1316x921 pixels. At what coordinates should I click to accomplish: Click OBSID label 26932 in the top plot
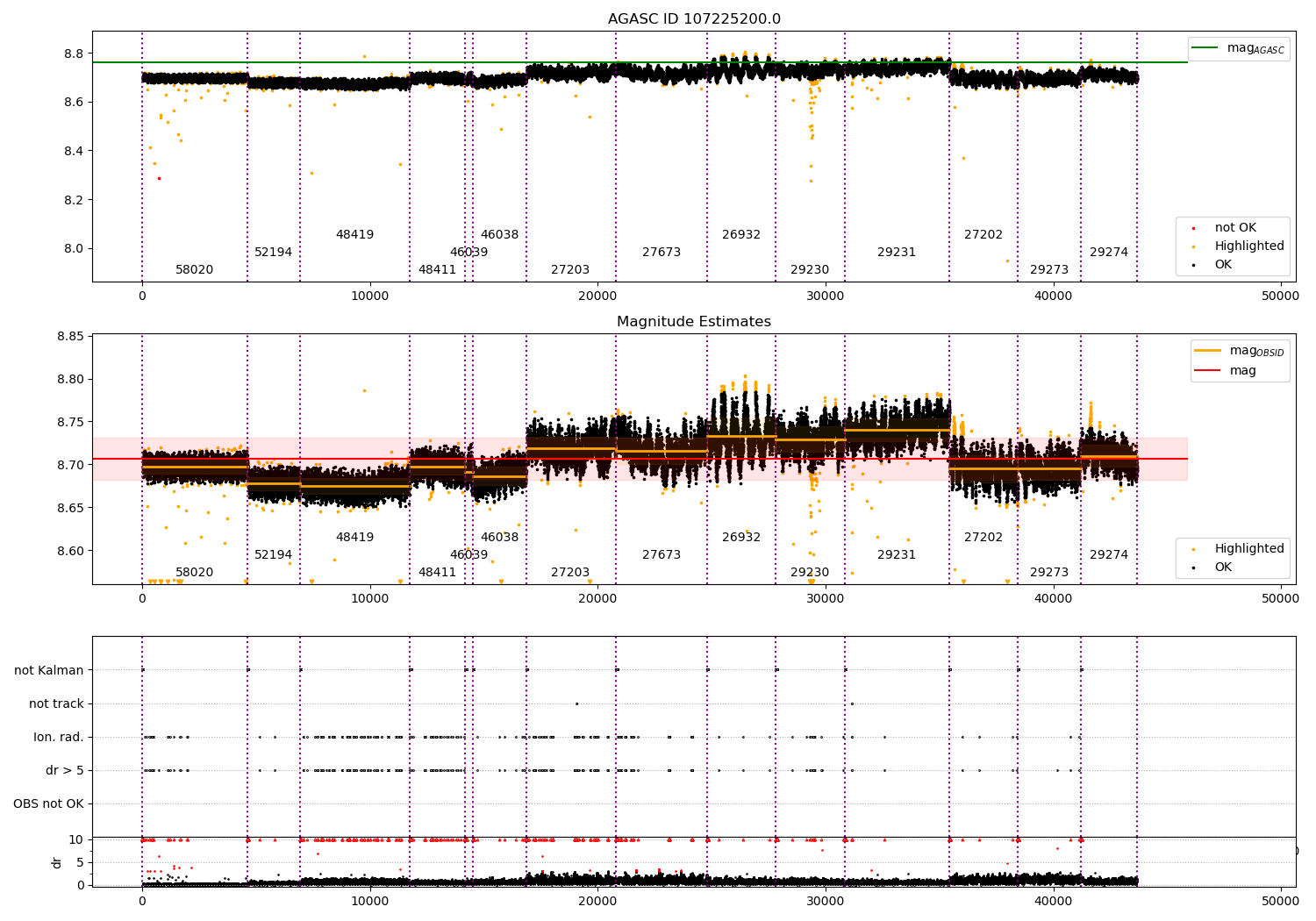[x=741, y=235]
